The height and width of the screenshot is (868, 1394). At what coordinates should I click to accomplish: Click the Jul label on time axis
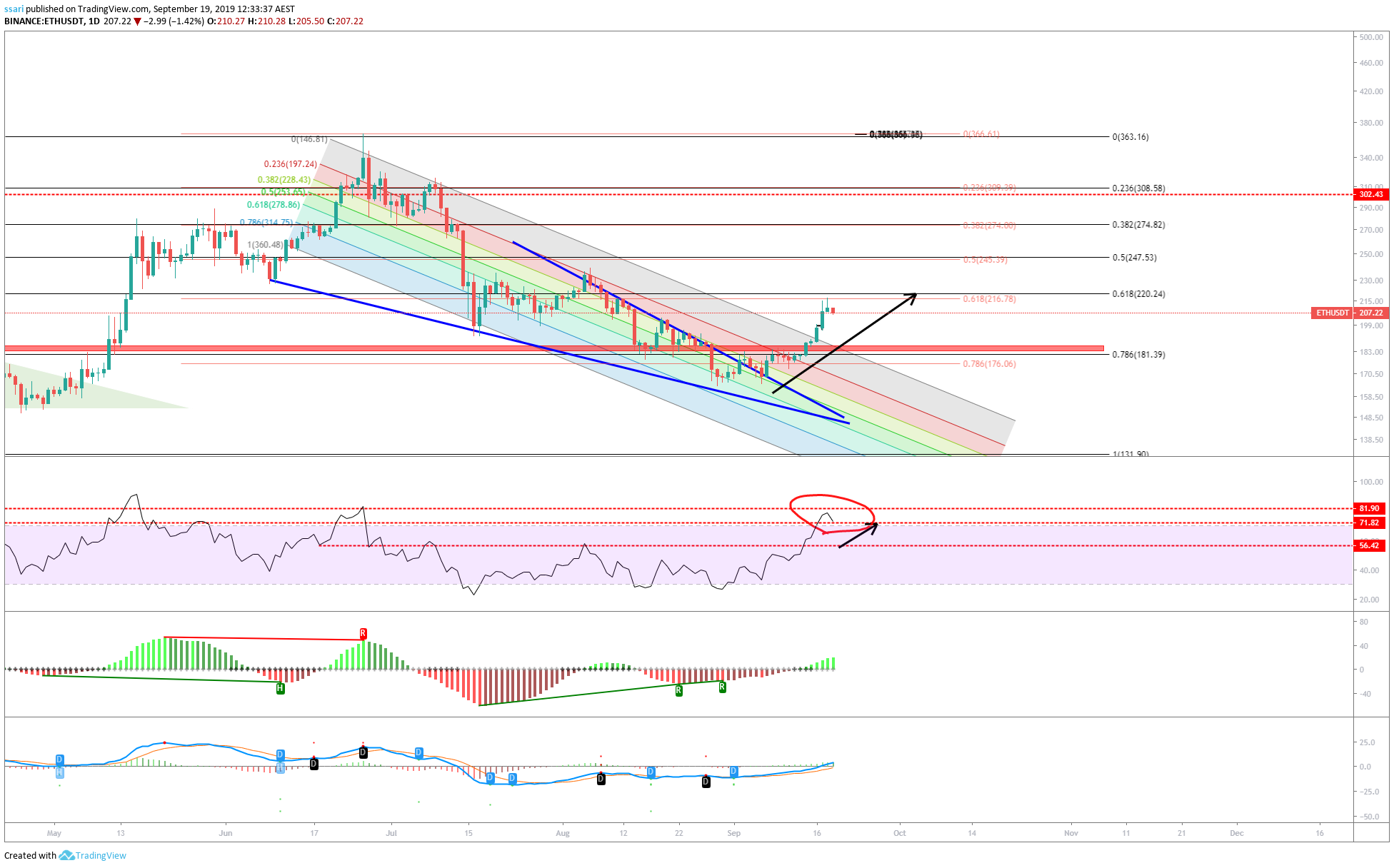tap(391, 833)
